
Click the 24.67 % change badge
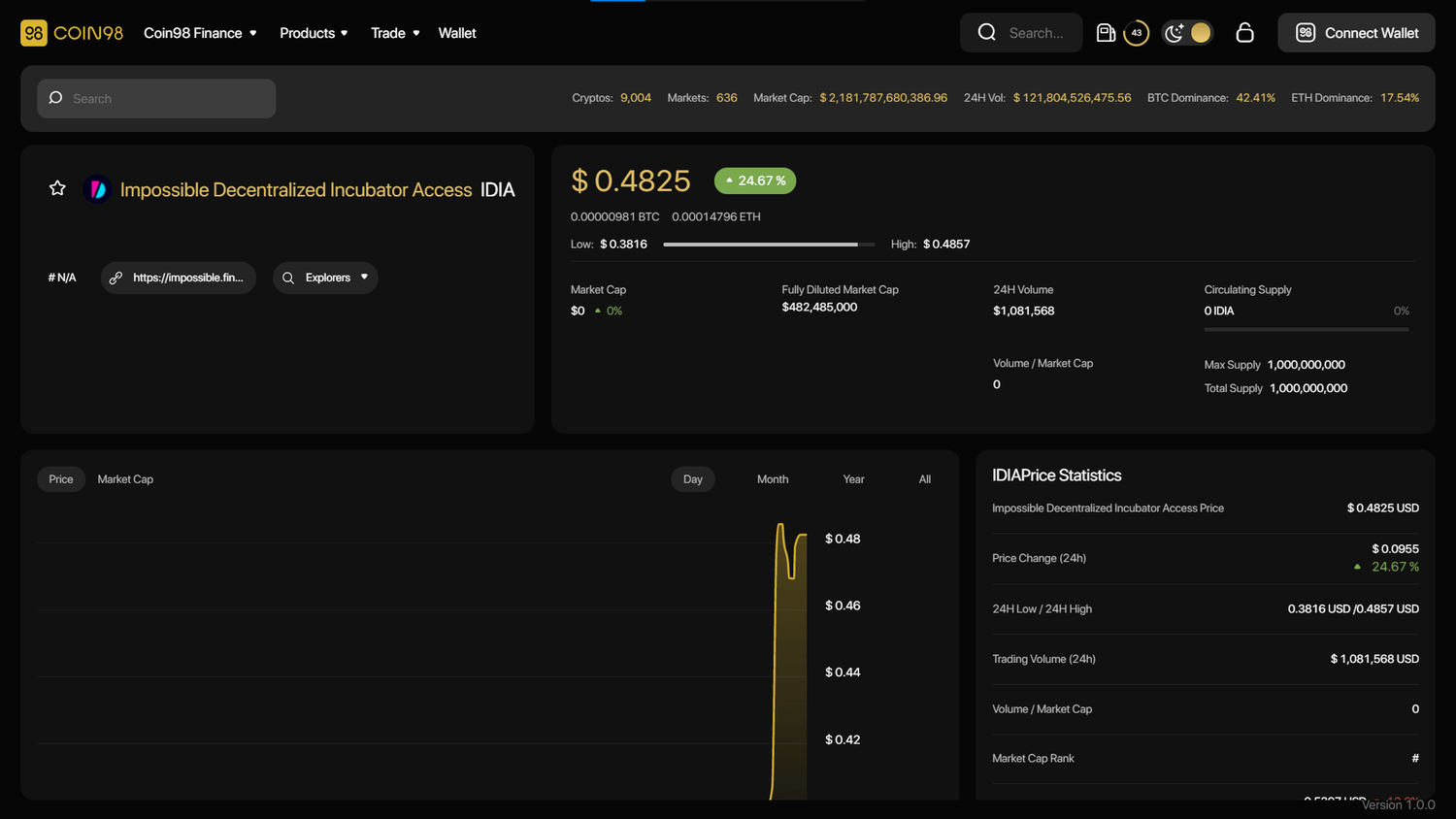[x=755, y=180]
